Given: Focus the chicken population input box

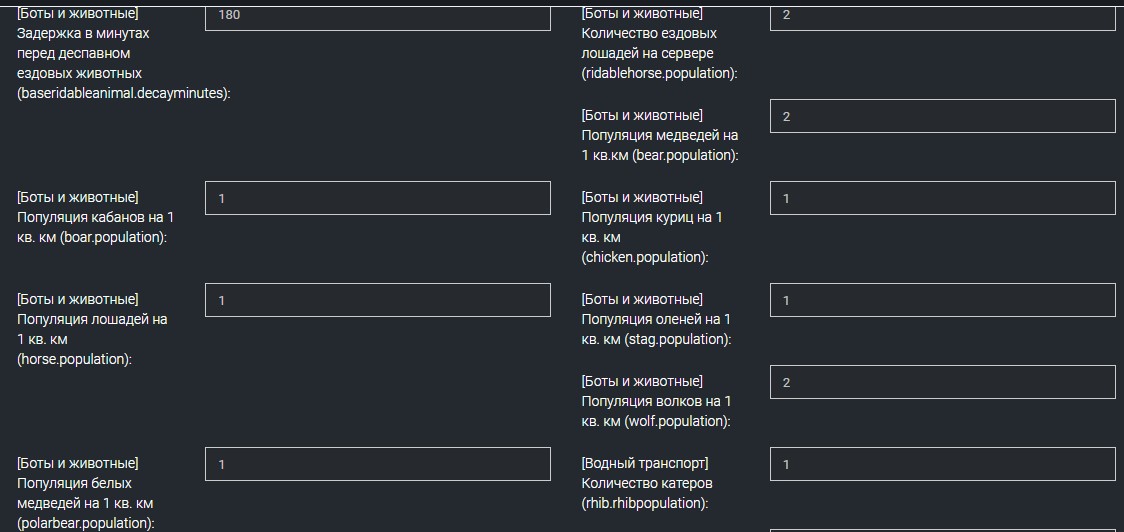Looking at the screenshot, I should pyautogui.click(x=942, y=198).
